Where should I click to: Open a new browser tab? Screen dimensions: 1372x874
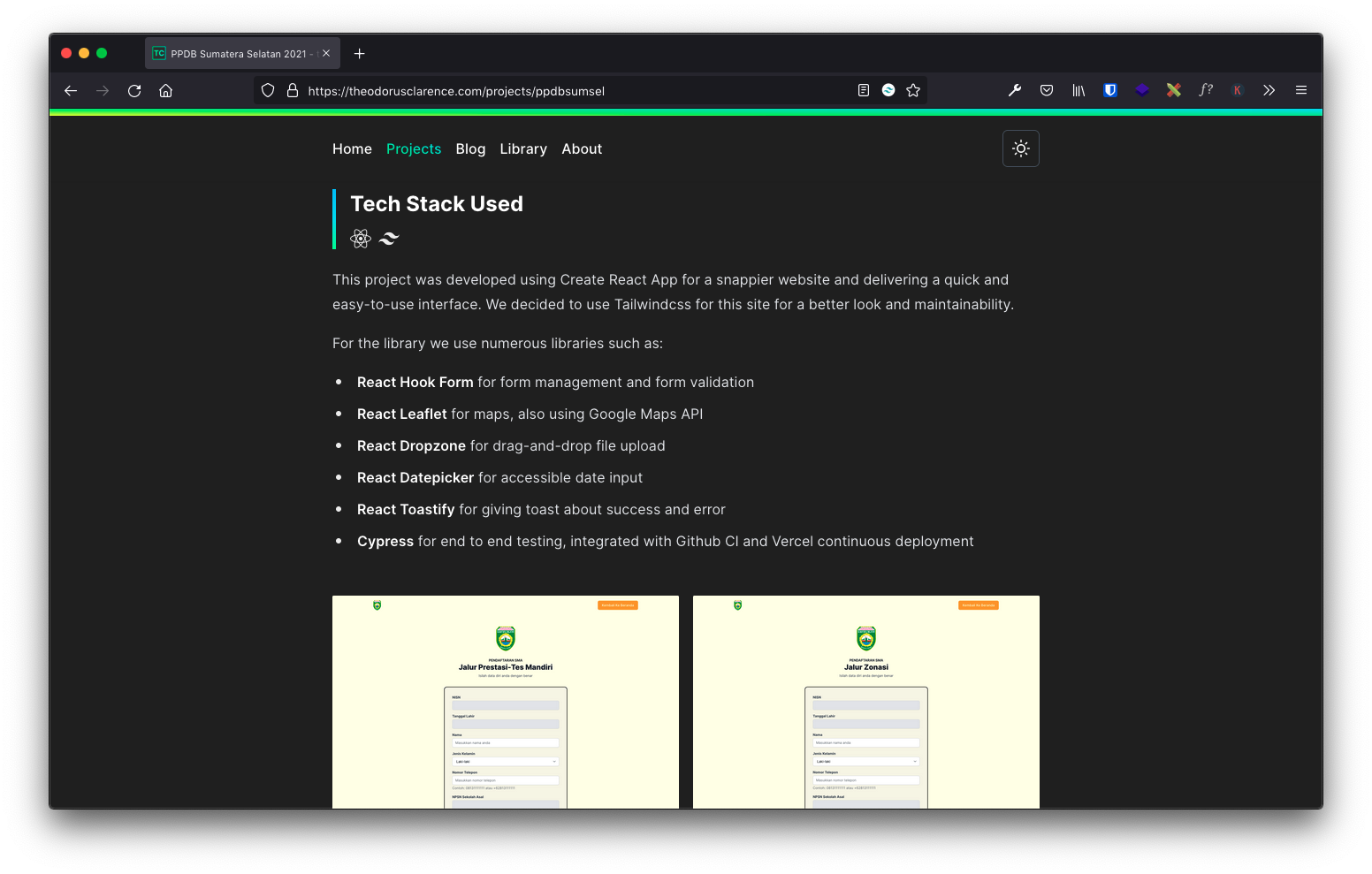359,54
